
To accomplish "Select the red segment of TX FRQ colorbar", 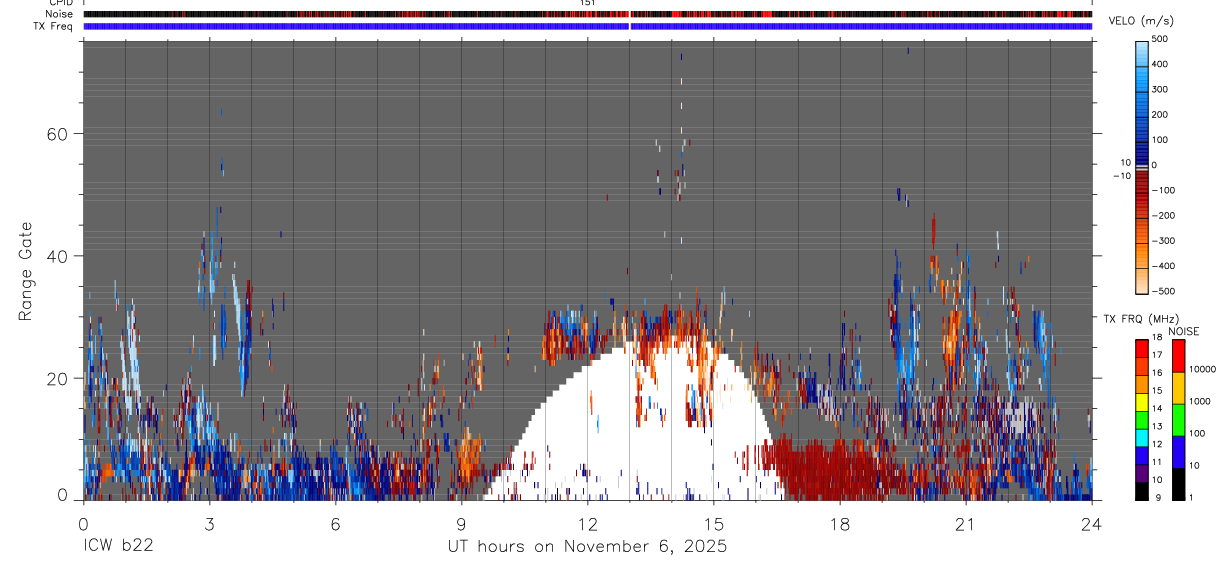I will (1142, 349).
